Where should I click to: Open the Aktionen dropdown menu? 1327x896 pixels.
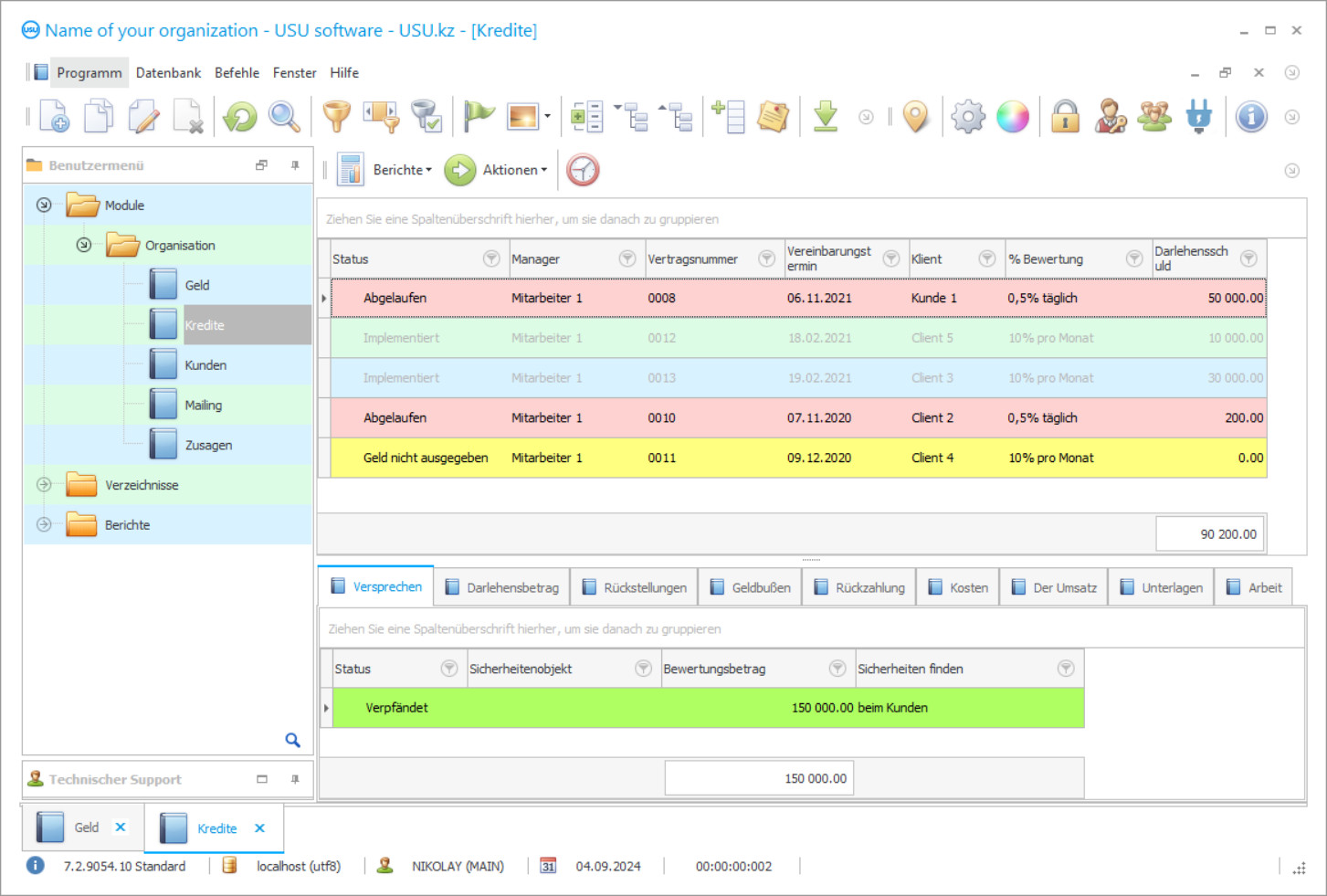(x=514, y=170)
